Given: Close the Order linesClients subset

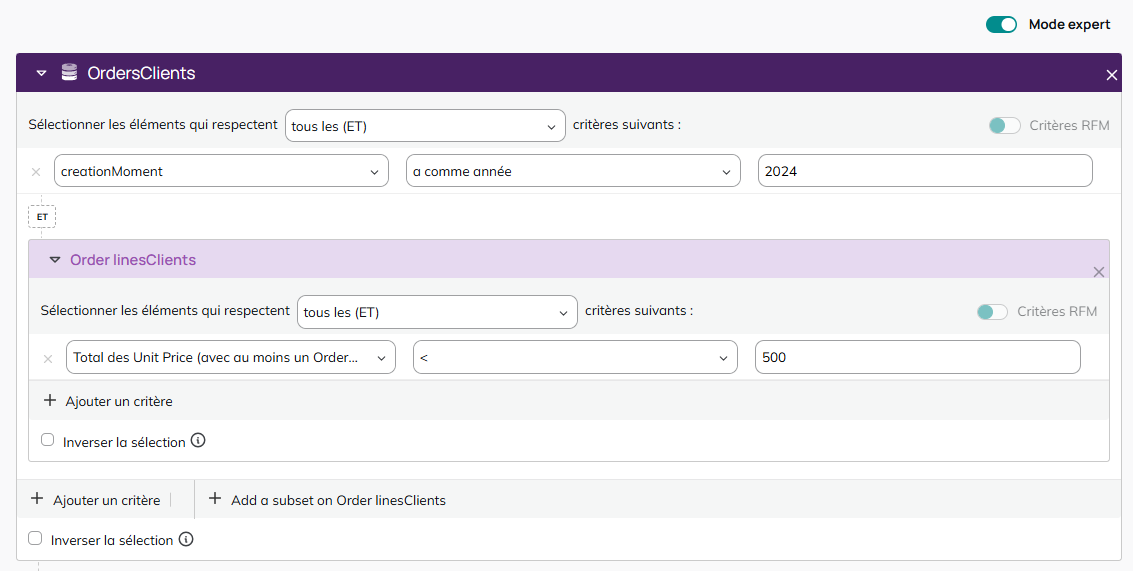Looking at the screenshot, I should [1098, 272].
